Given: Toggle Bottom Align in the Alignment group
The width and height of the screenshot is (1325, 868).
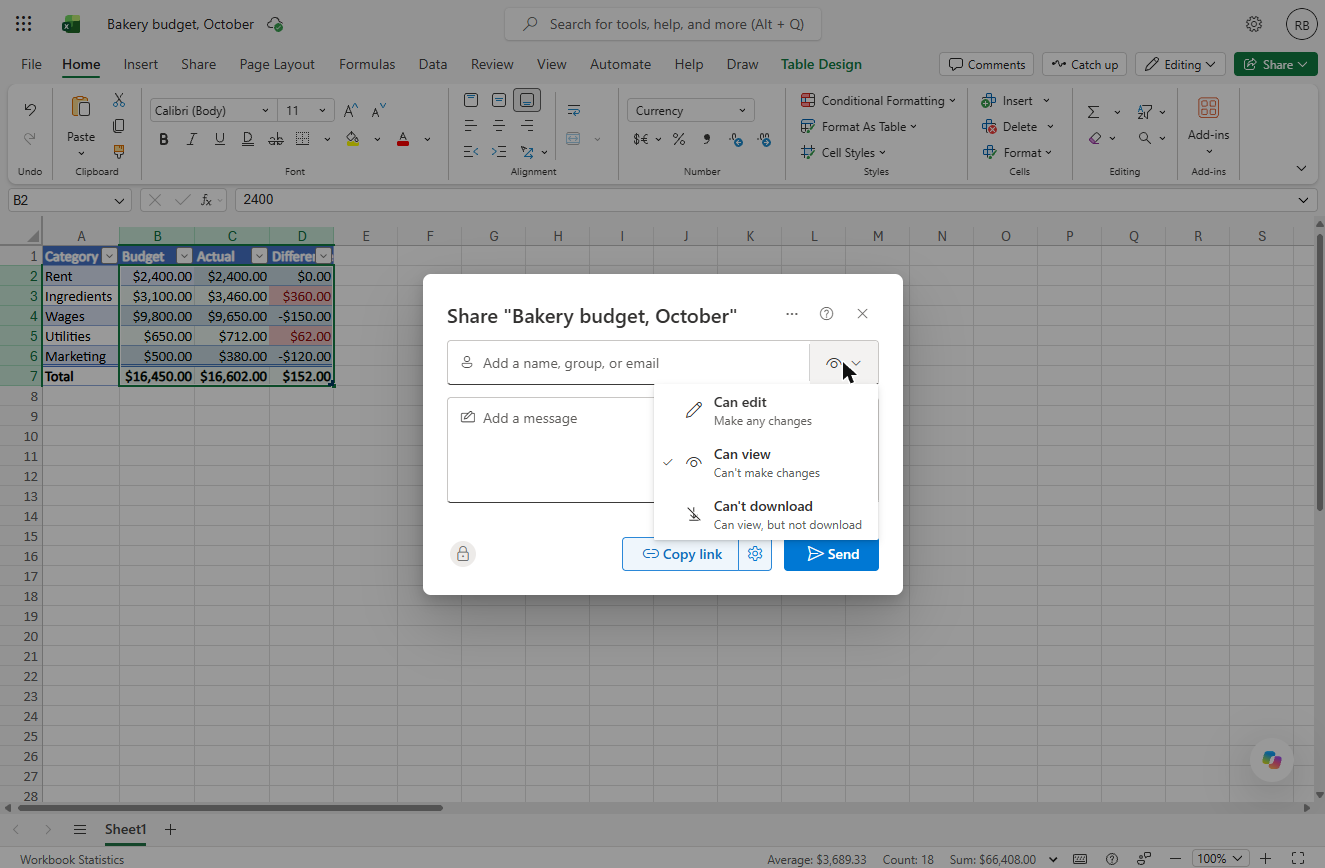Looking at the screenshot, I should 527,100.
